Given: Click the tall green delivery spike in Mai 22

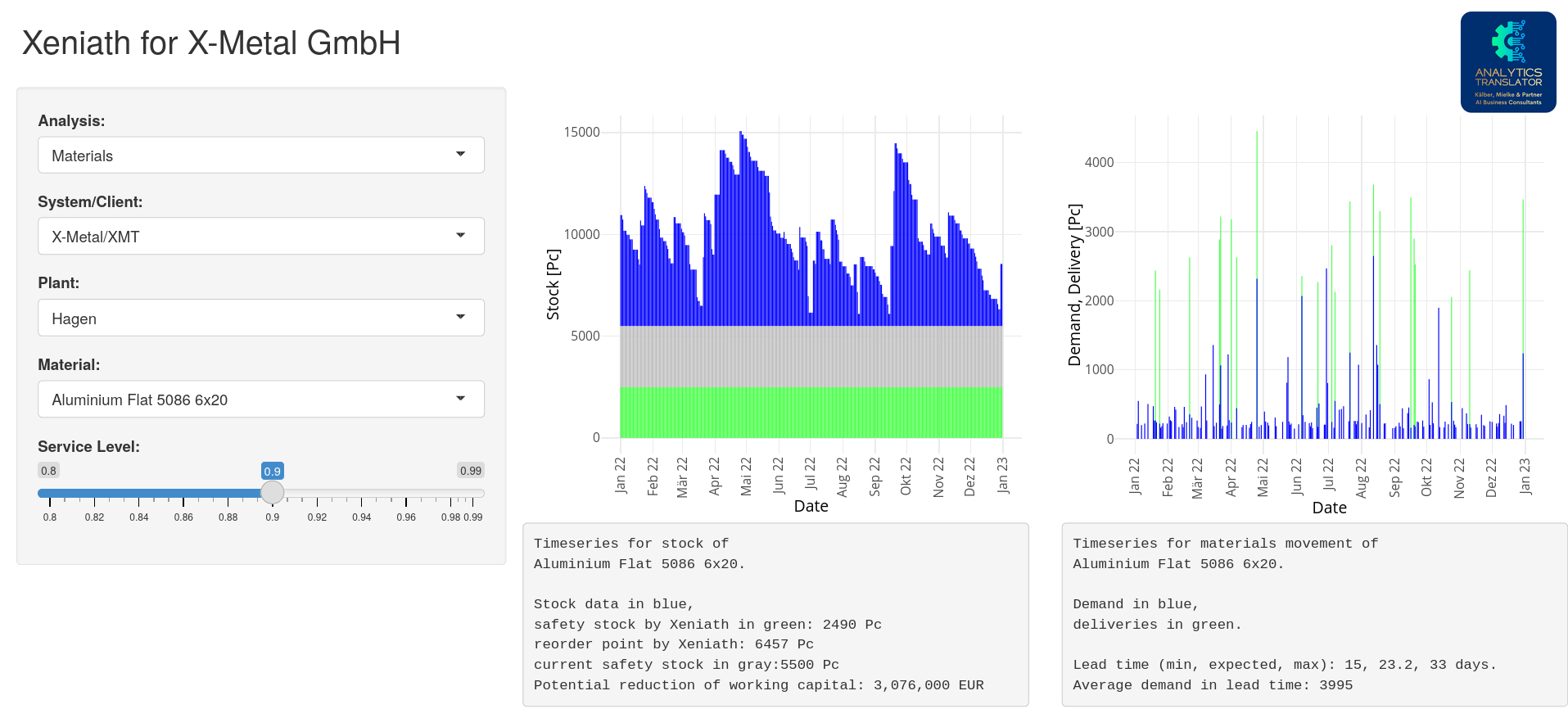Looking at the screenshot, I should click(x=1257, y=205).
